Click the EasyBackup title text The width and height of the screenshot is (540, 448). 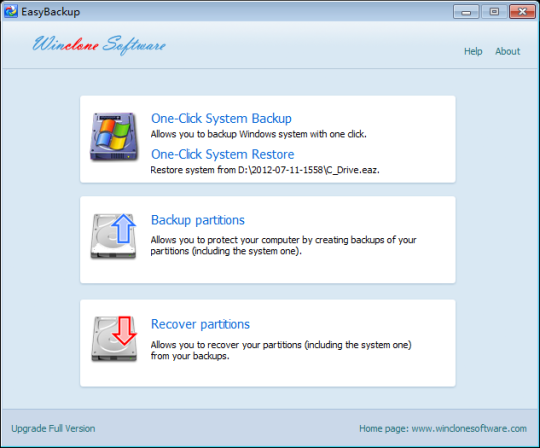click(51, 12)
